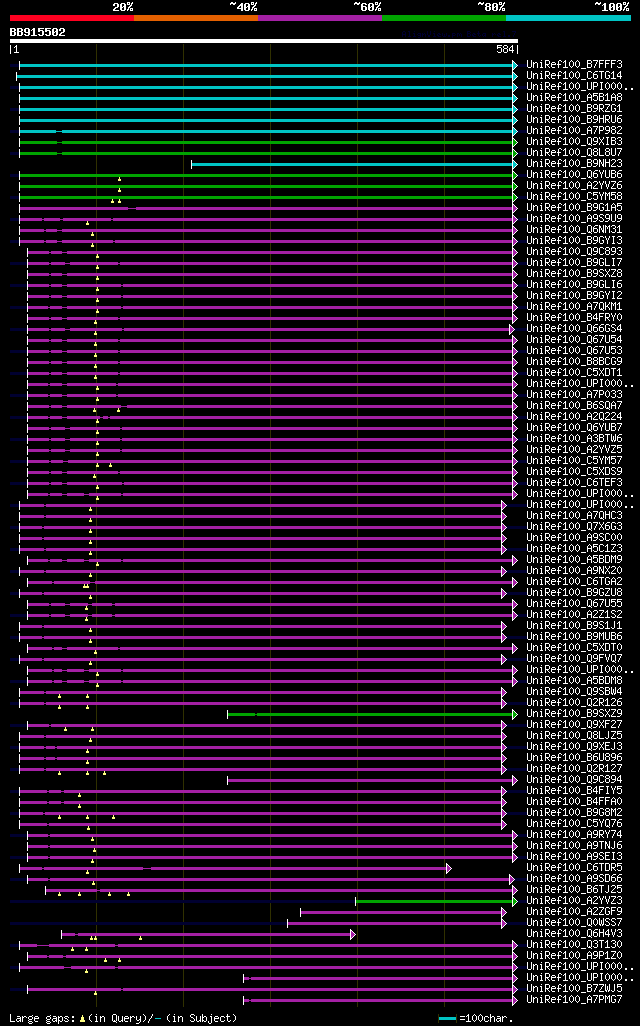Select the UniRef100_A7P982 label
Viewport: 640px width, 1026px height.
(574, 131)
